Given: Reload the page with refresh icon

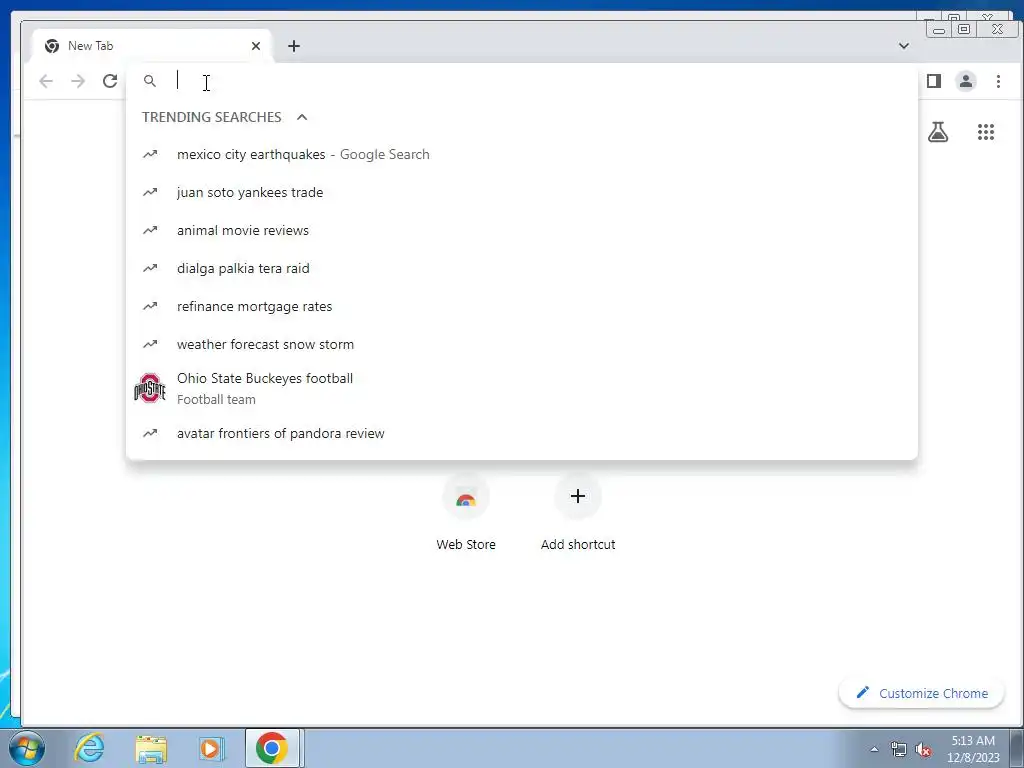Looking at the screenshot, I should 110,81.
